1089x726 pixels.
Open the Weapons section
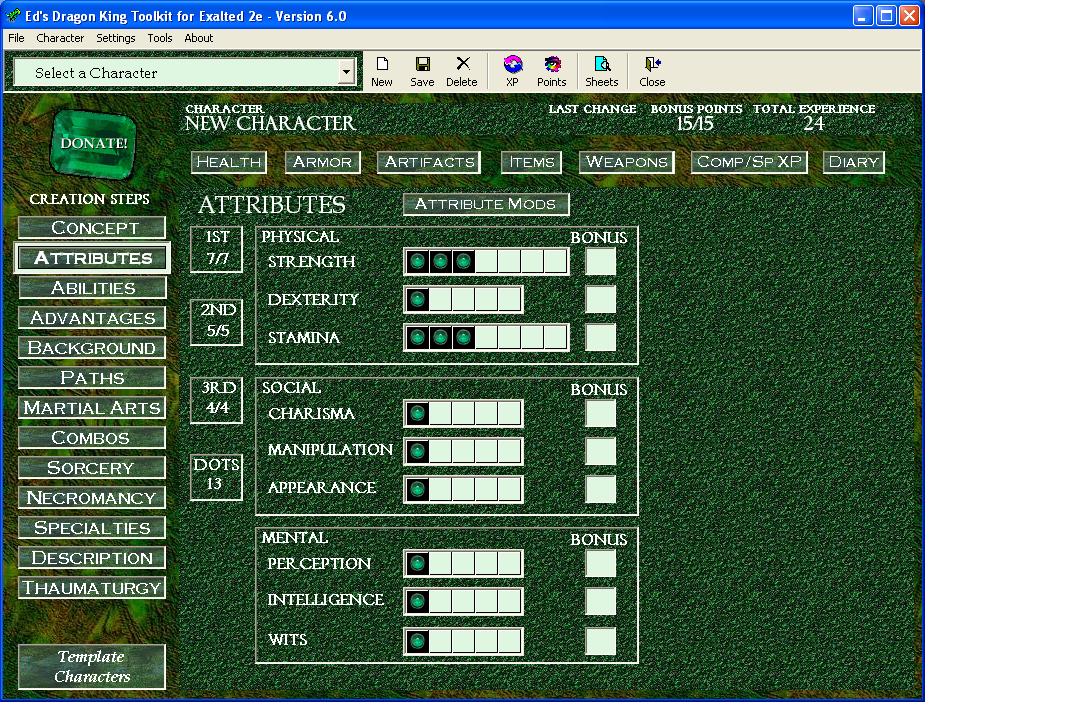pyautogui.click(x=626, y=162)
